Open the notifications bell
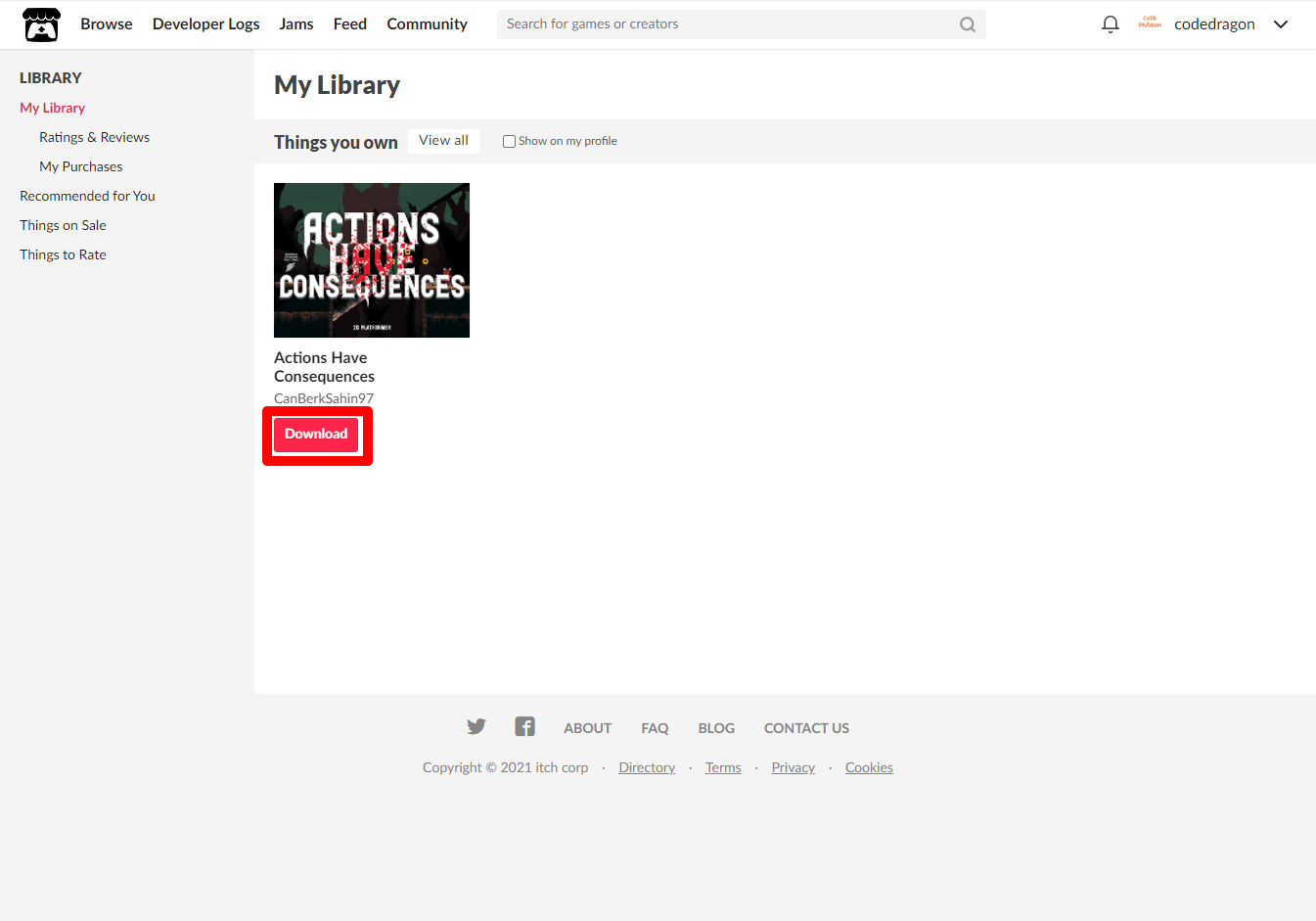The image size is (1316, 921). click(x=1111, y=24)
